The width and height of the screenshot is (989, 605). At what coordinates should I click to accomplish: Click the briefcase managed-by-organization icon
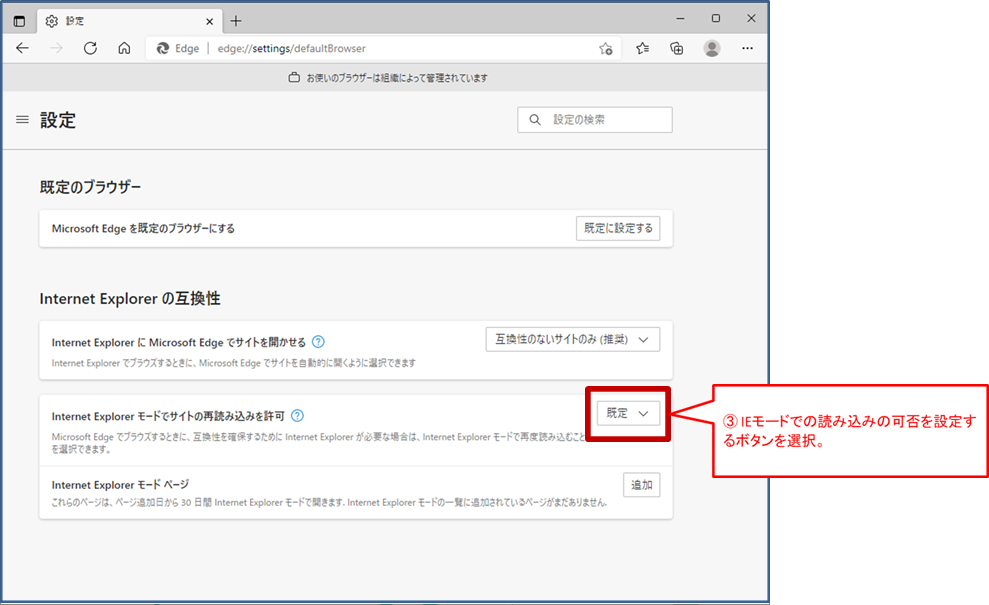[x=294, y=78]
